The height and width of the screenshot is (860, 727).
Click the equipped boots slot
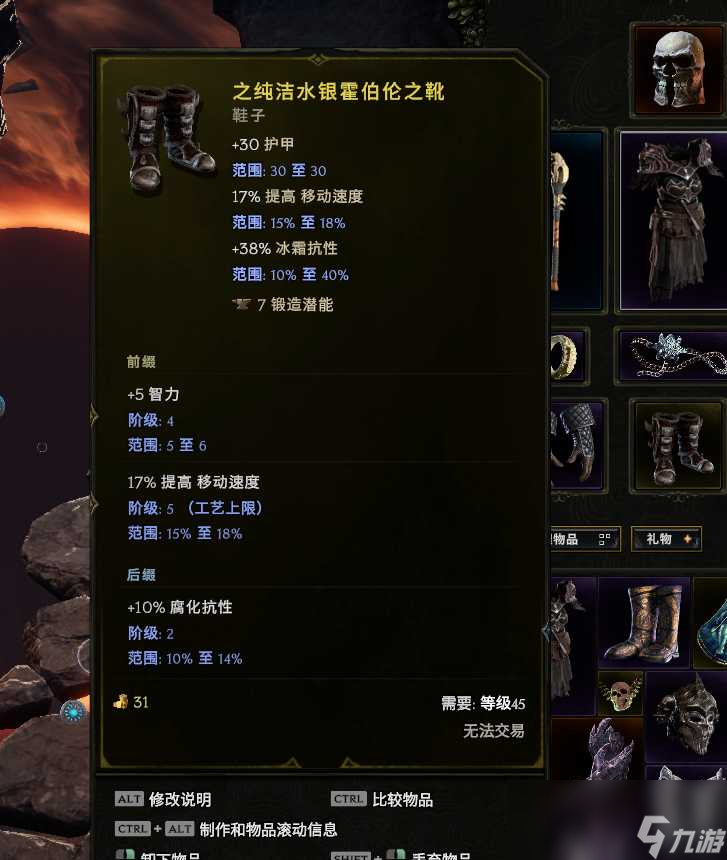pos(677,446)
